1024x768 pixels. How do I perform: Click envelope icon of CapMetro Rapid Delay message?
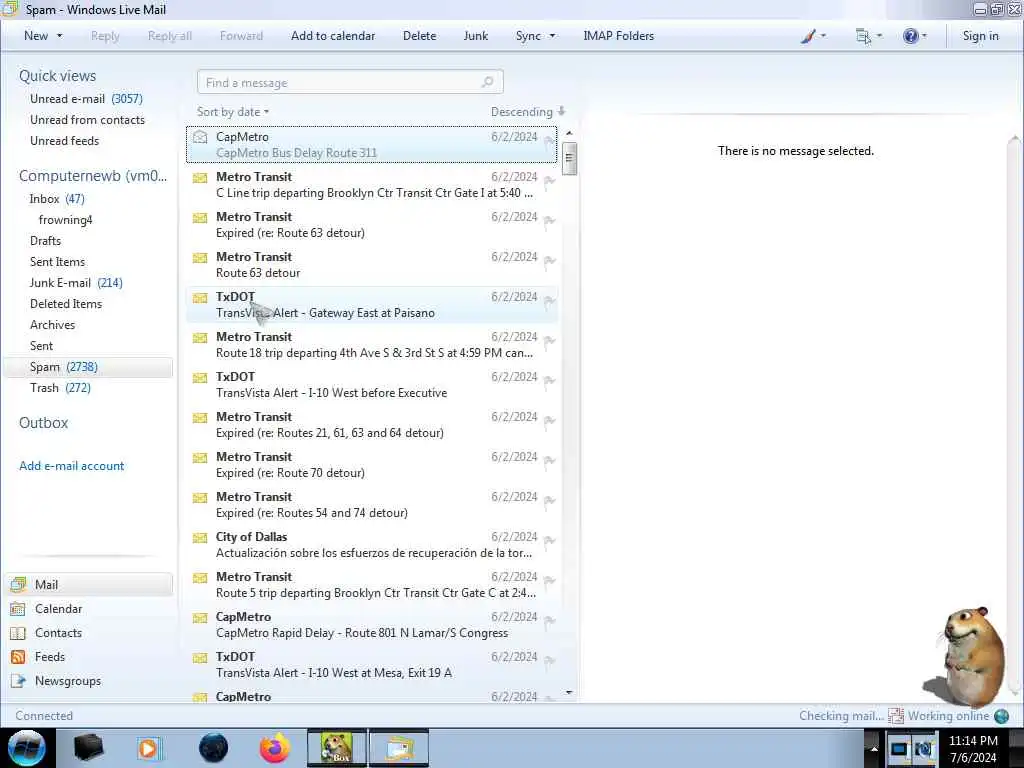point(200,617)
